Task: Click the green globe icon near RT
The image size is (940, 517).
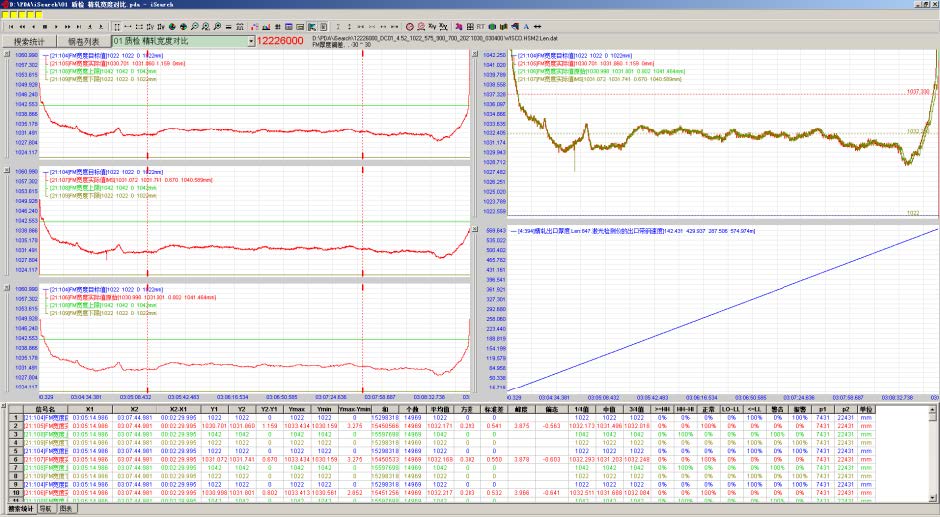Action: 492,27
